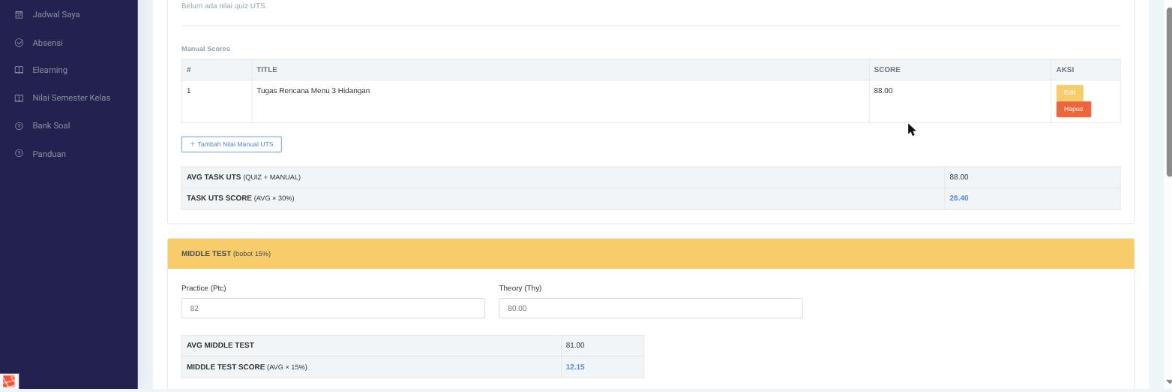Select TASK UTS SCORE value 26.40

tap(958, 198)
